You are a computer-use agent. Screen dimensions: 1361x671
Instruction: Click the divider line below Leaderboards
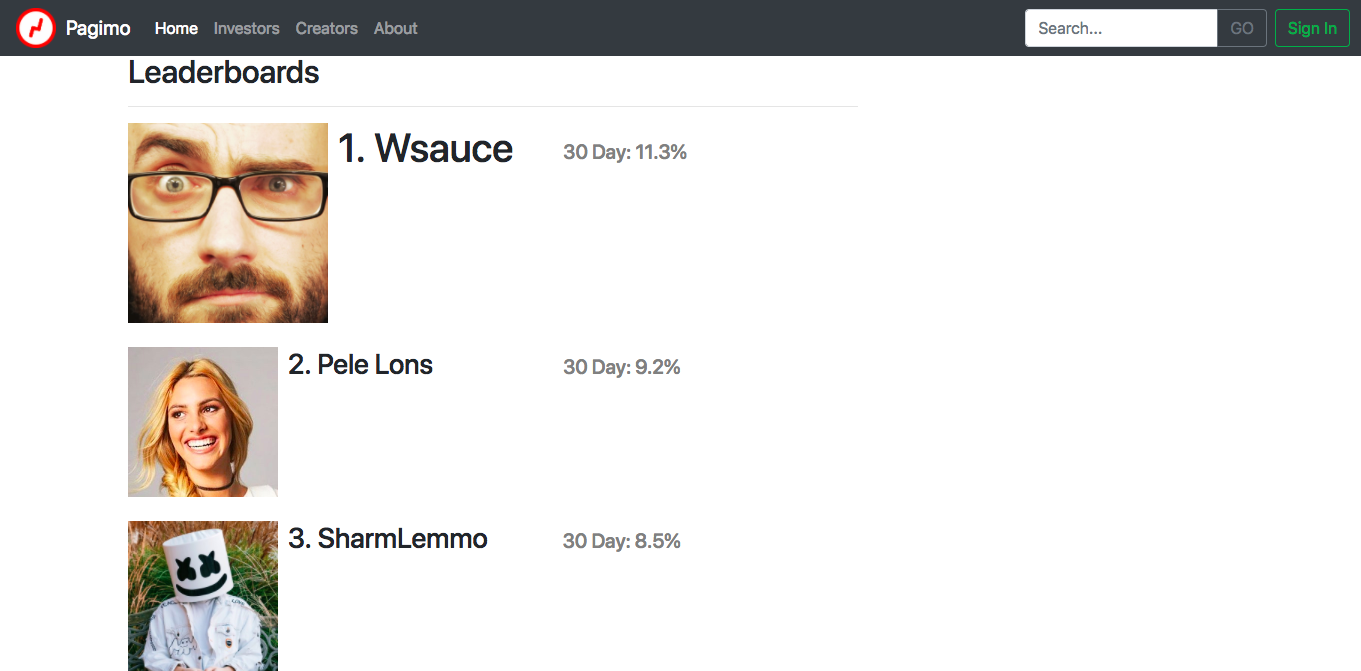click(x=493, y=106)
